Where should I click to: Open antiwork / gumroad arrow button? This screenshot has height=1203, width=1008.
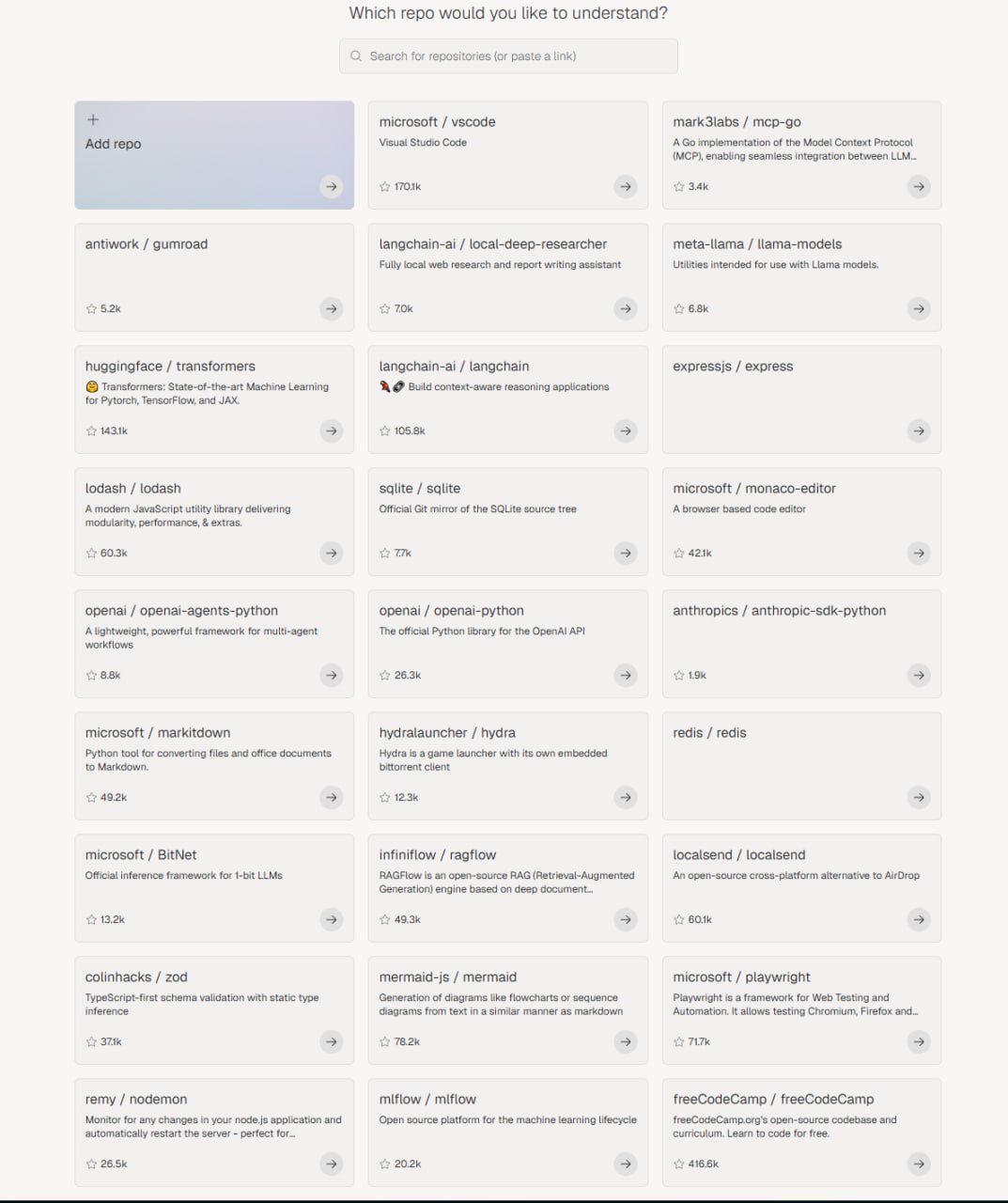tap(332, 309)
